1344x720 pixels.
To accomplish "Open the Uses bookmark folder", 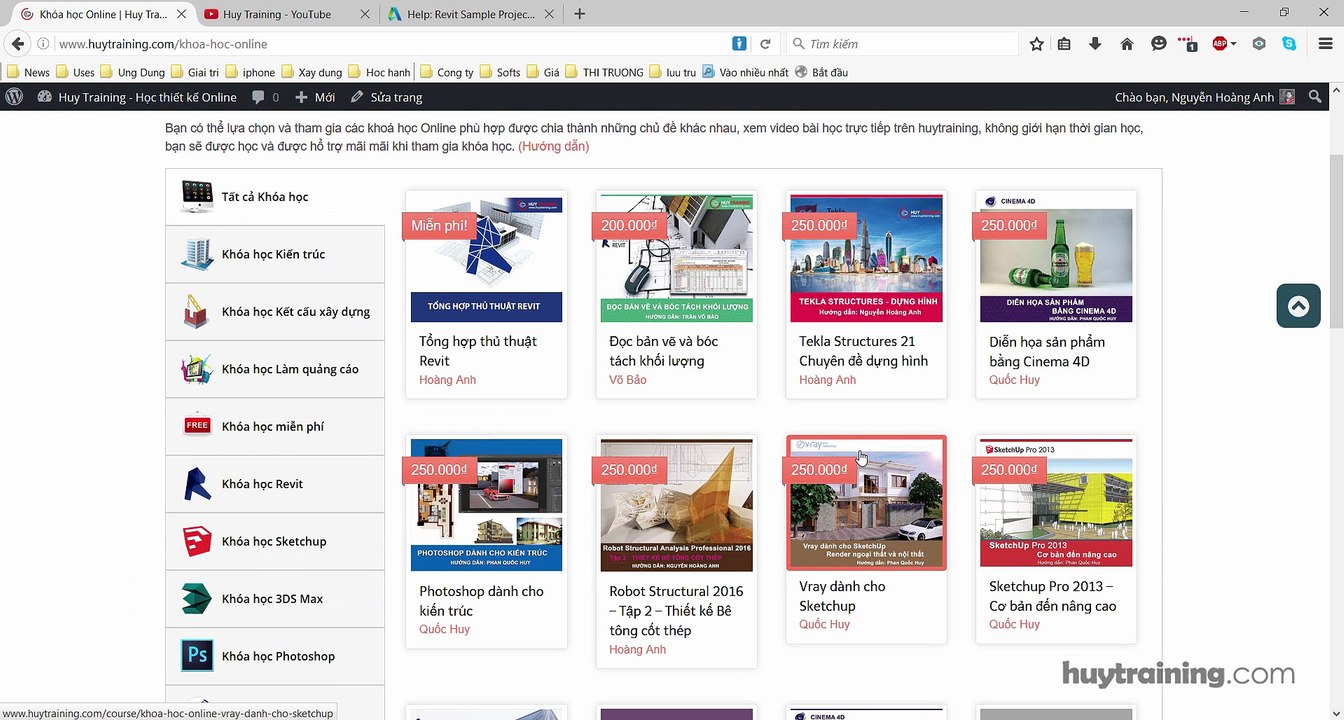I will (75, 72).
